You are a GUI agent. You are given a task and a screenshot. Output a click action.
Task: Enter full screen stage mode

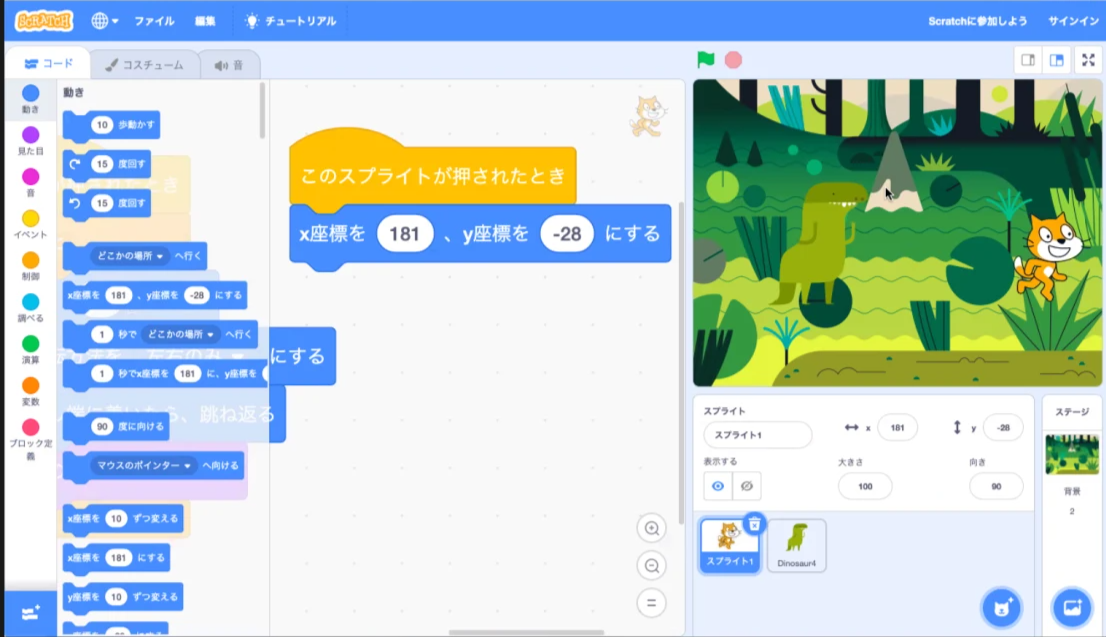click(1088, 60)
